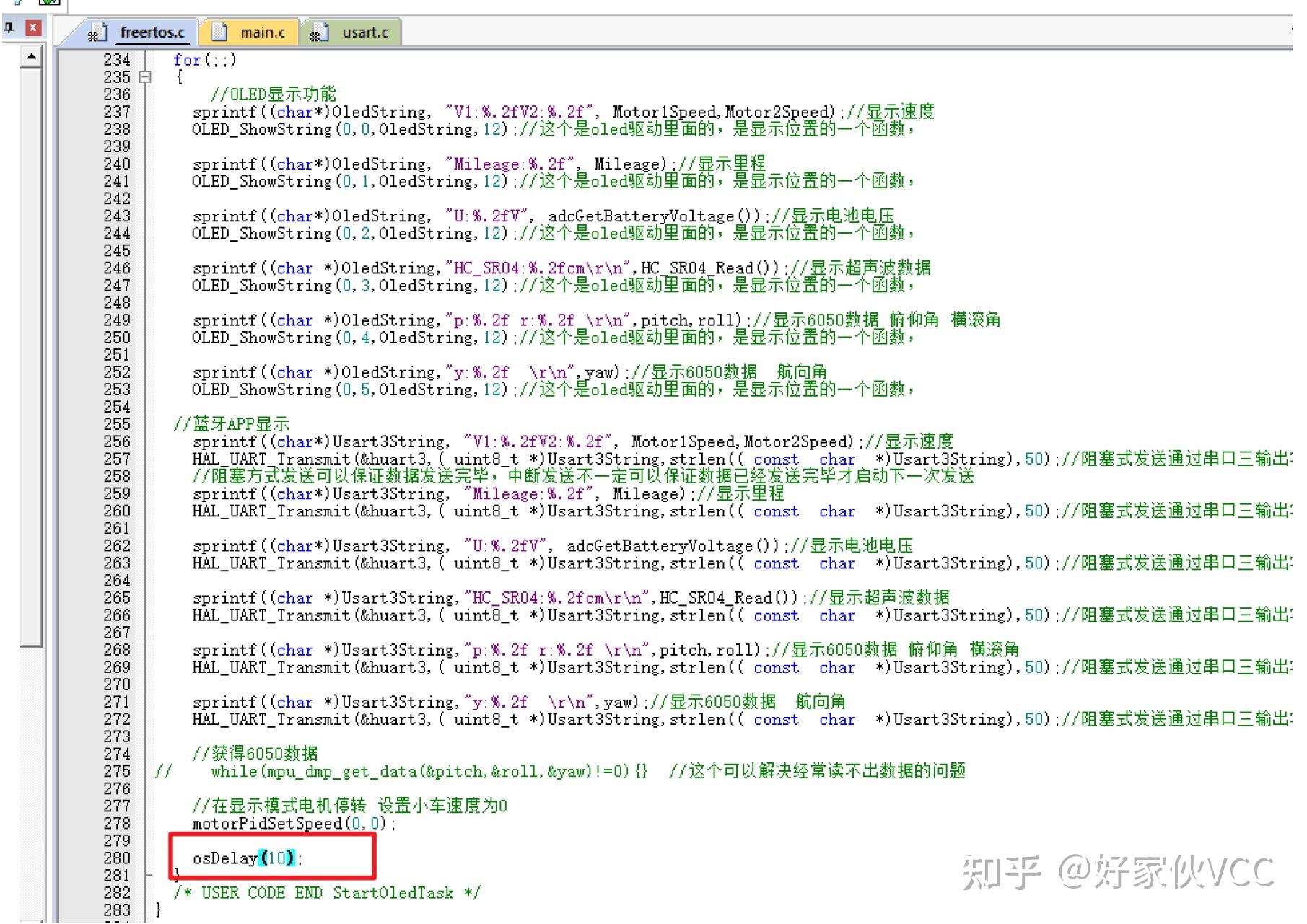Close the docked panel via the red X
This screenshot has height=924, width=1307.
pos(32,27)
